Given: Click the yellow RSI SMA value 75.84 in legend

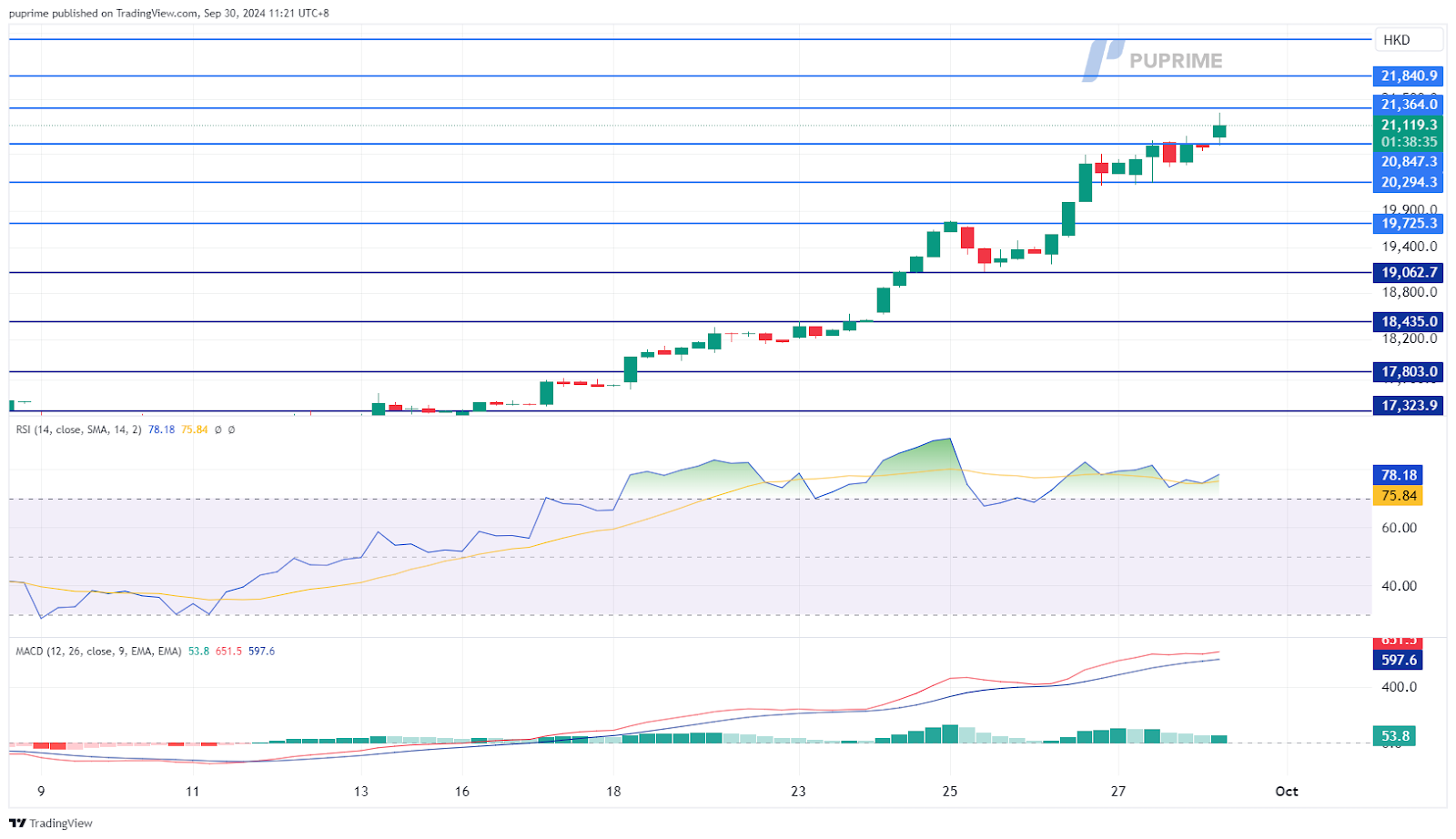Looking at the screenshot, I should click(194, 430).
